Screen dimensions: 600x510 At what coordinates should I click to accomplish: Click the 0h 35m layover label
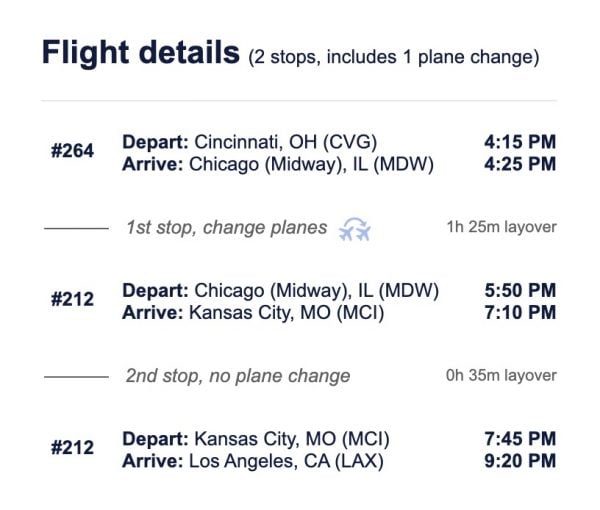[501, 376]
